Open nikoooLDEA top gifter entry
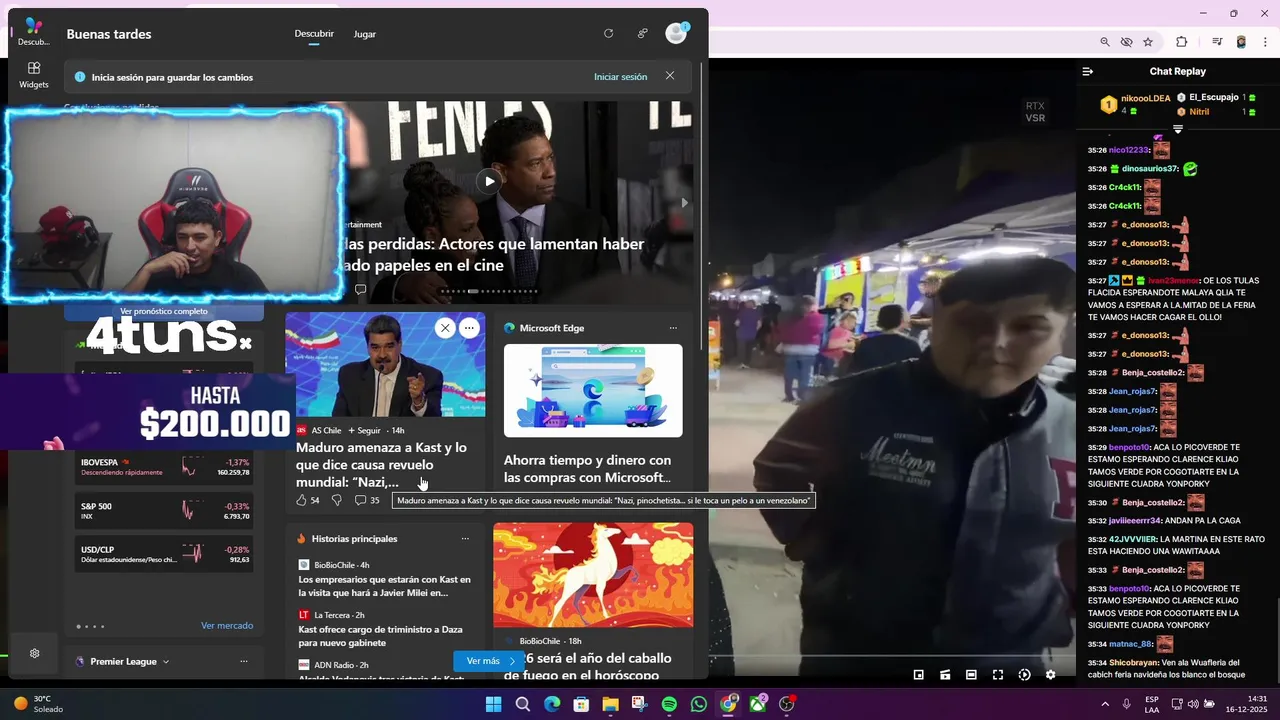1280x720 pixels. 1136,104
